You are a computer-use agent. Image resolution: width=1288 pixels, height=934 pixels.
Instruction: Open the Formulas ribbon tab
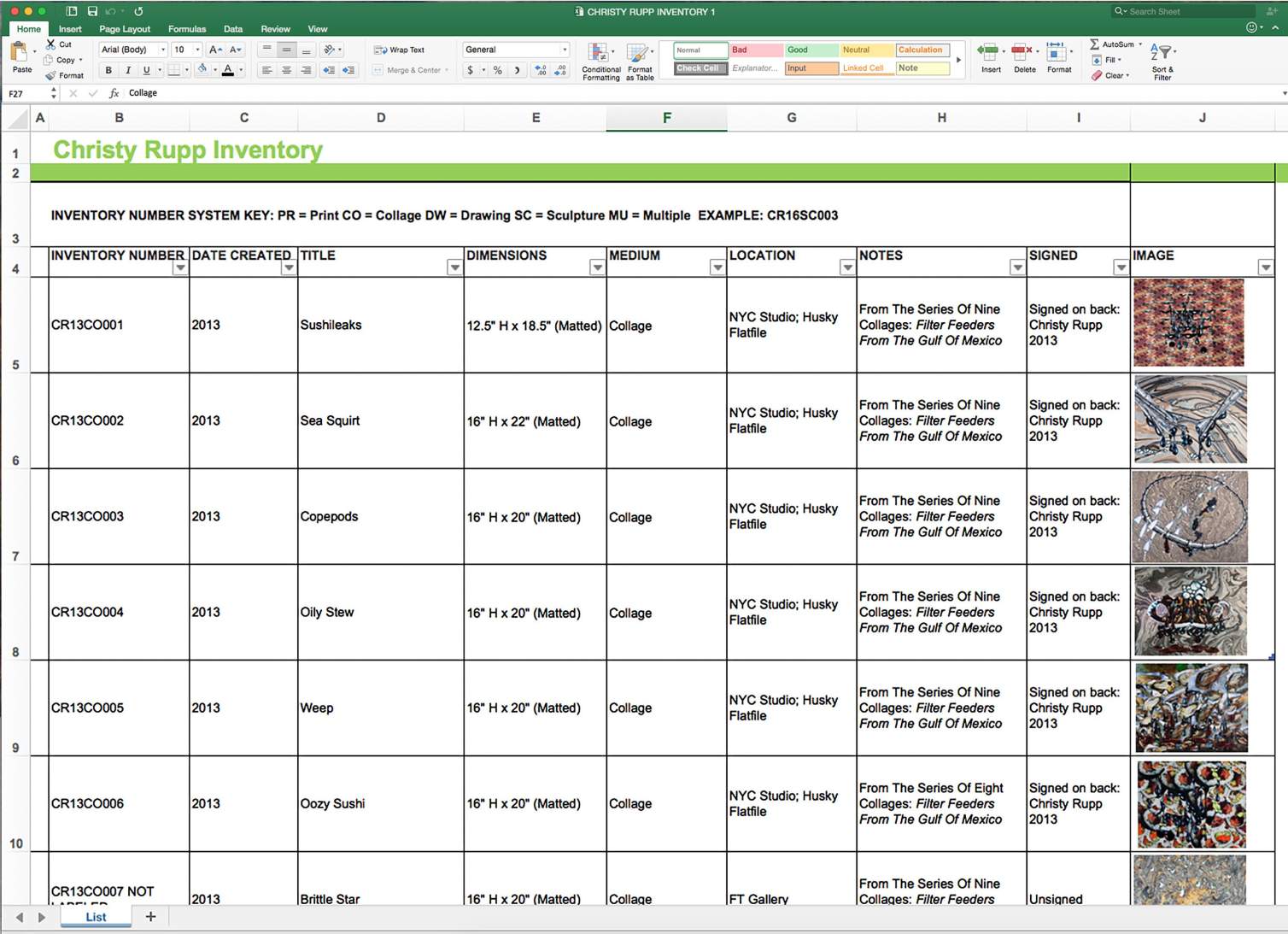[x=187, y=29]
